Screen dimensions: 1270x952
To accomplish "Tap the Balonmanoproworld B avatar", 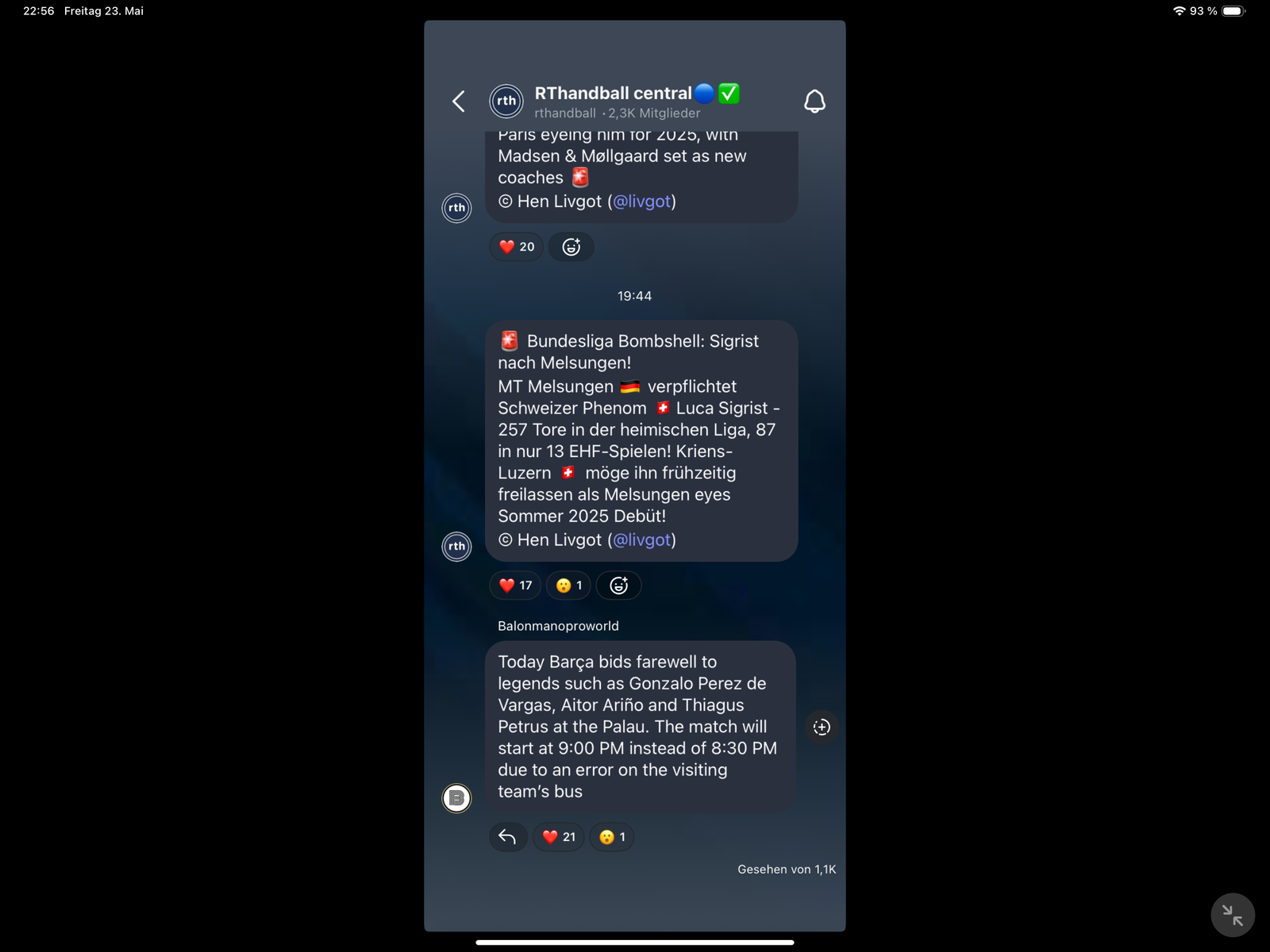I will coord(456,798).
